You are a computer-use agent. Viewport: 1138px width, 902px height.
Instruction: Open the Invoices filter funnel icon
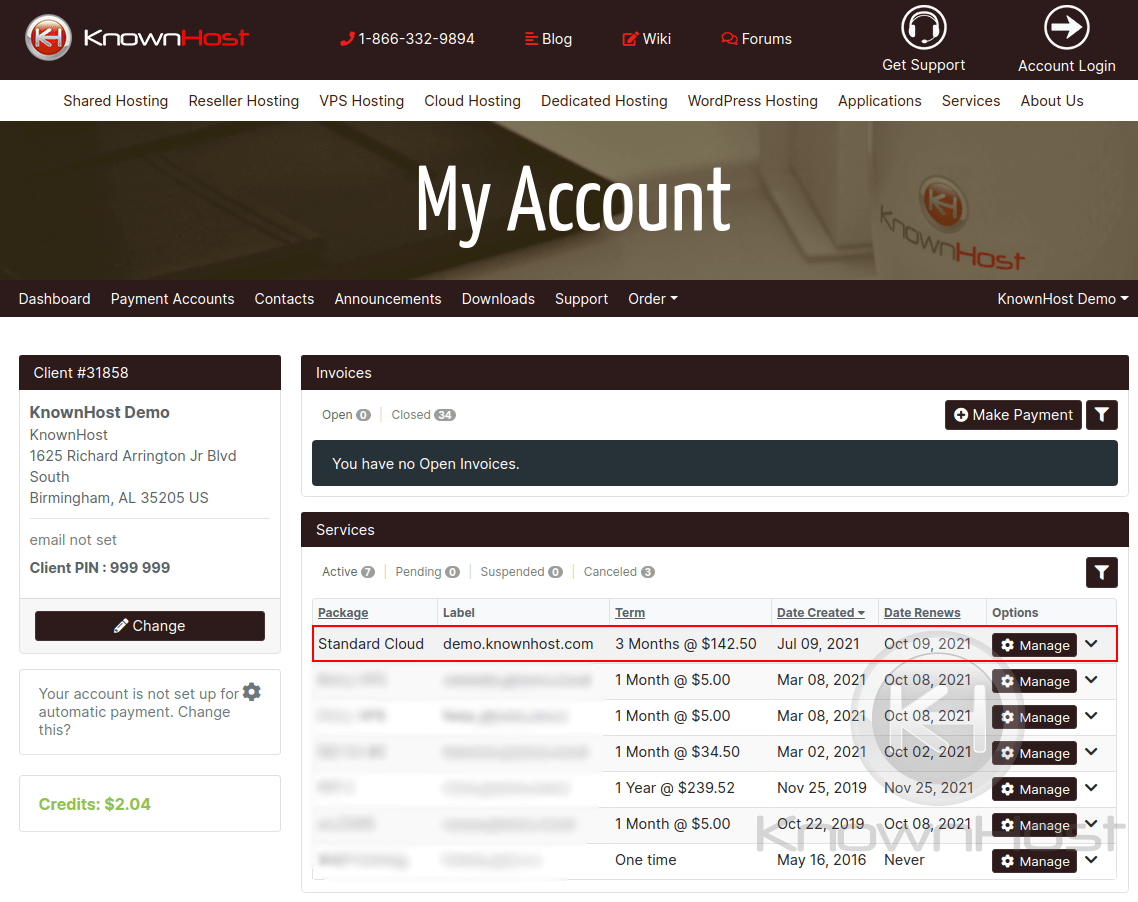pos(1101,415)
